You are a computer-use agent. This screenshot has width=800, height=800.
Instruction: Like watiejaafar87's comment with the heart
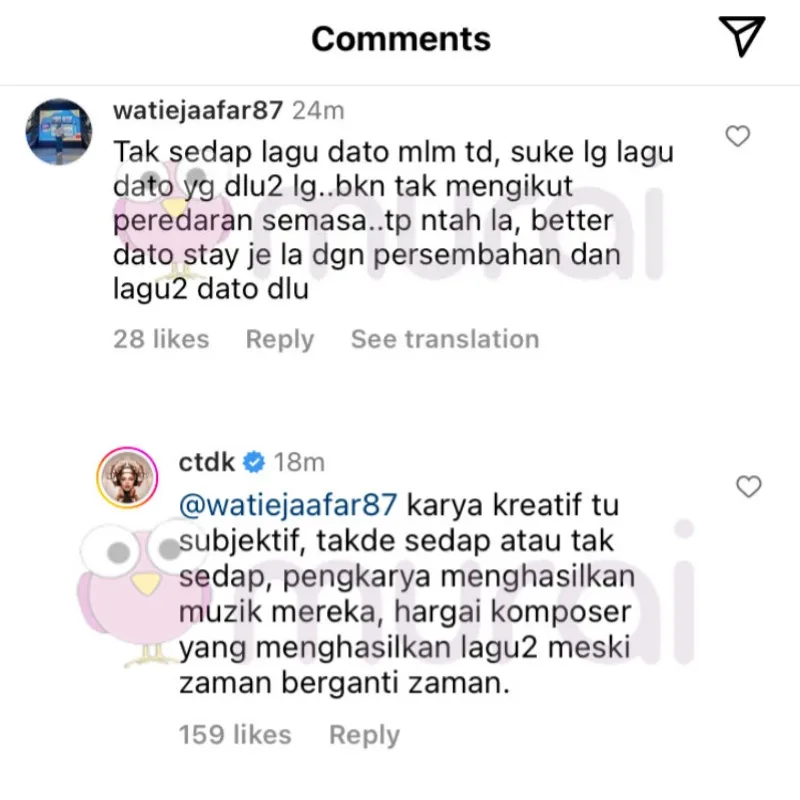[x=738, y=136]
